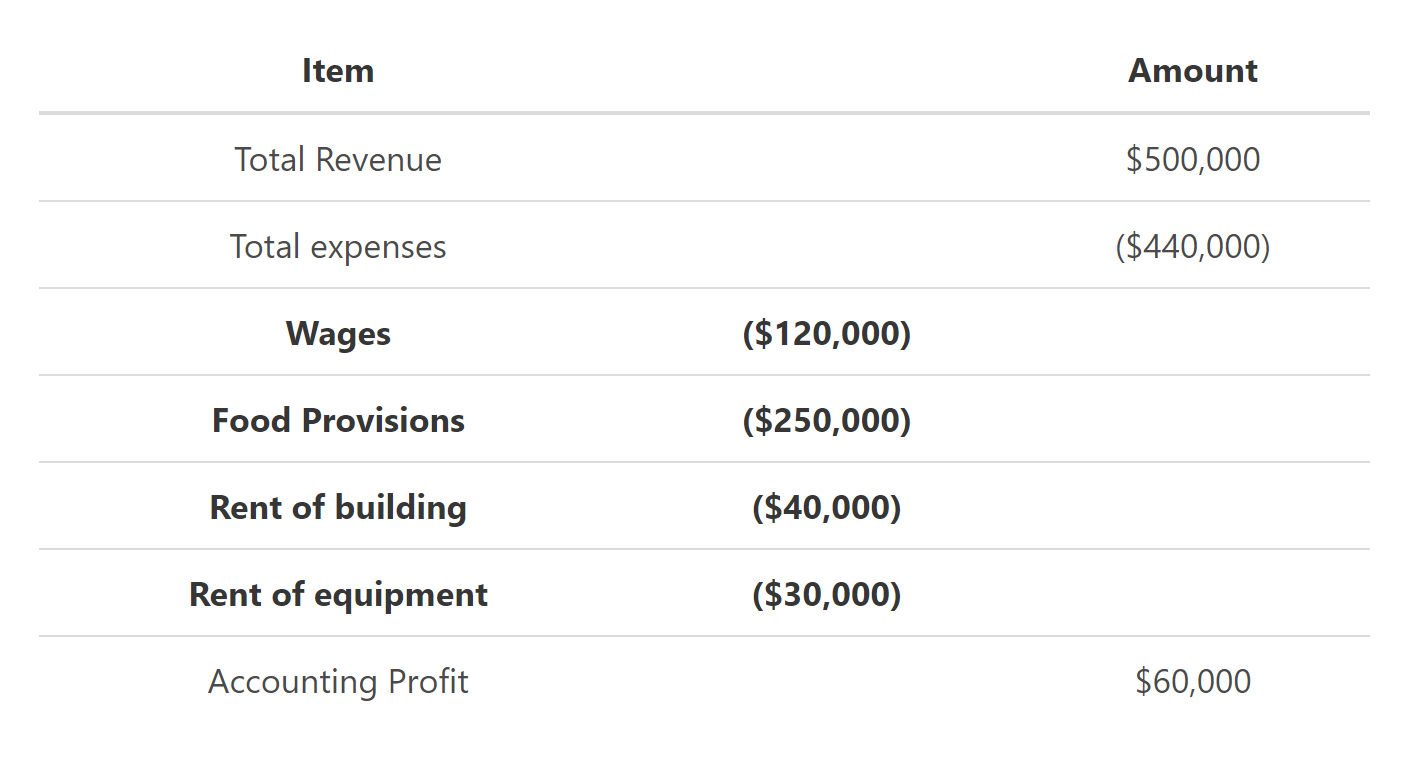Click the ($40,000) building rent value
This screenshot has height=758, width=1415.
click(x=826, y=508)
